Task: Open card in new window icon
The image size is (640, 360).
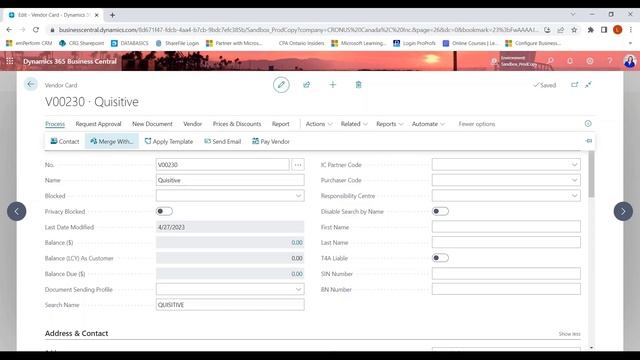Action: click(x=574, y=85)
